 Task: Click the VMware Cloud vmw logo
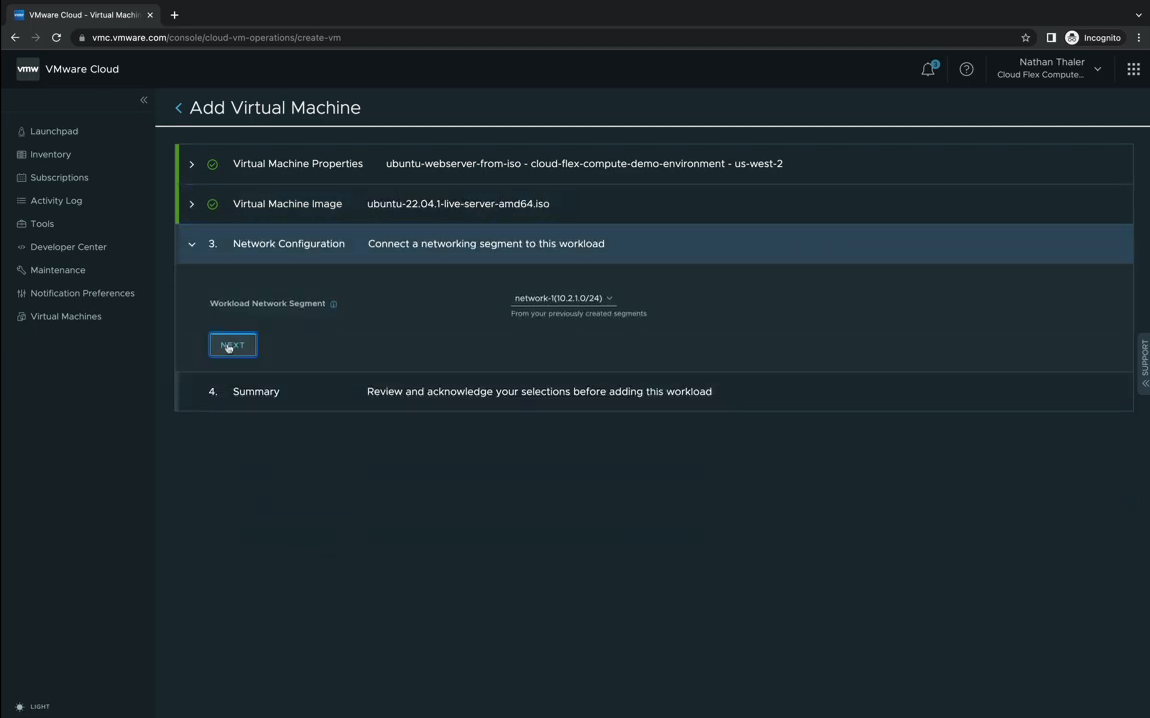(x=28, y=69)
